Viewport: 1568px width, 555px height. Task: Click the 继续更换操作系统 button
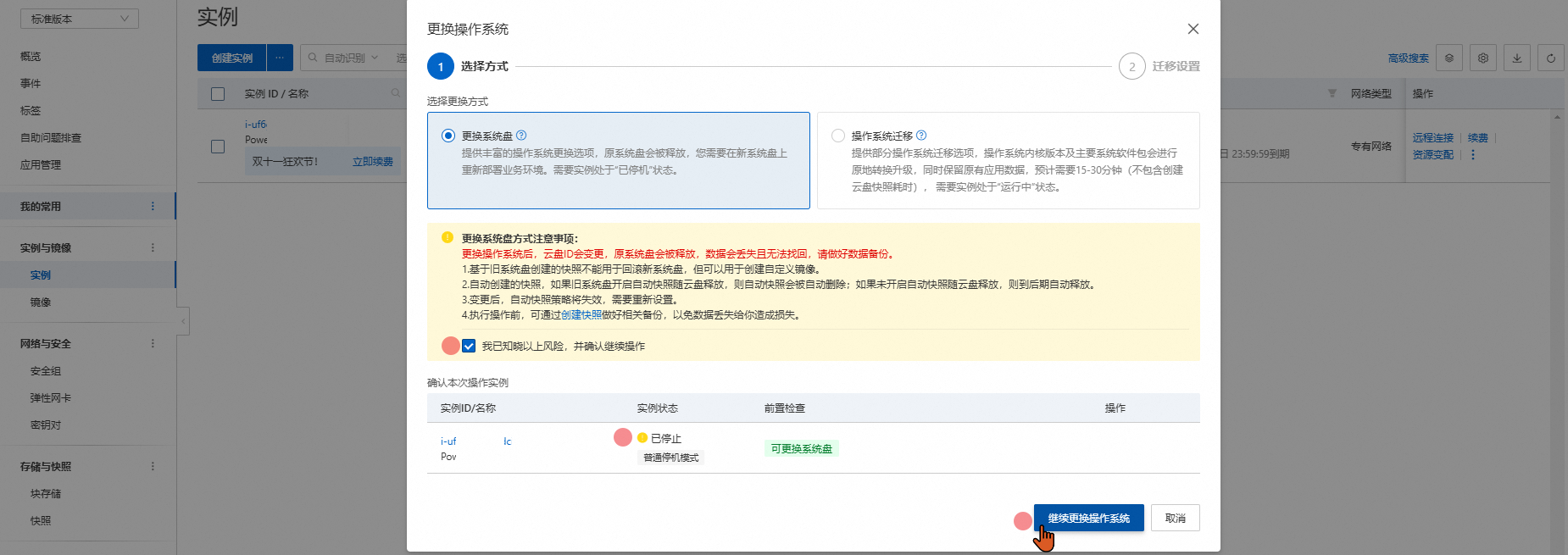tap(1088, 518)
